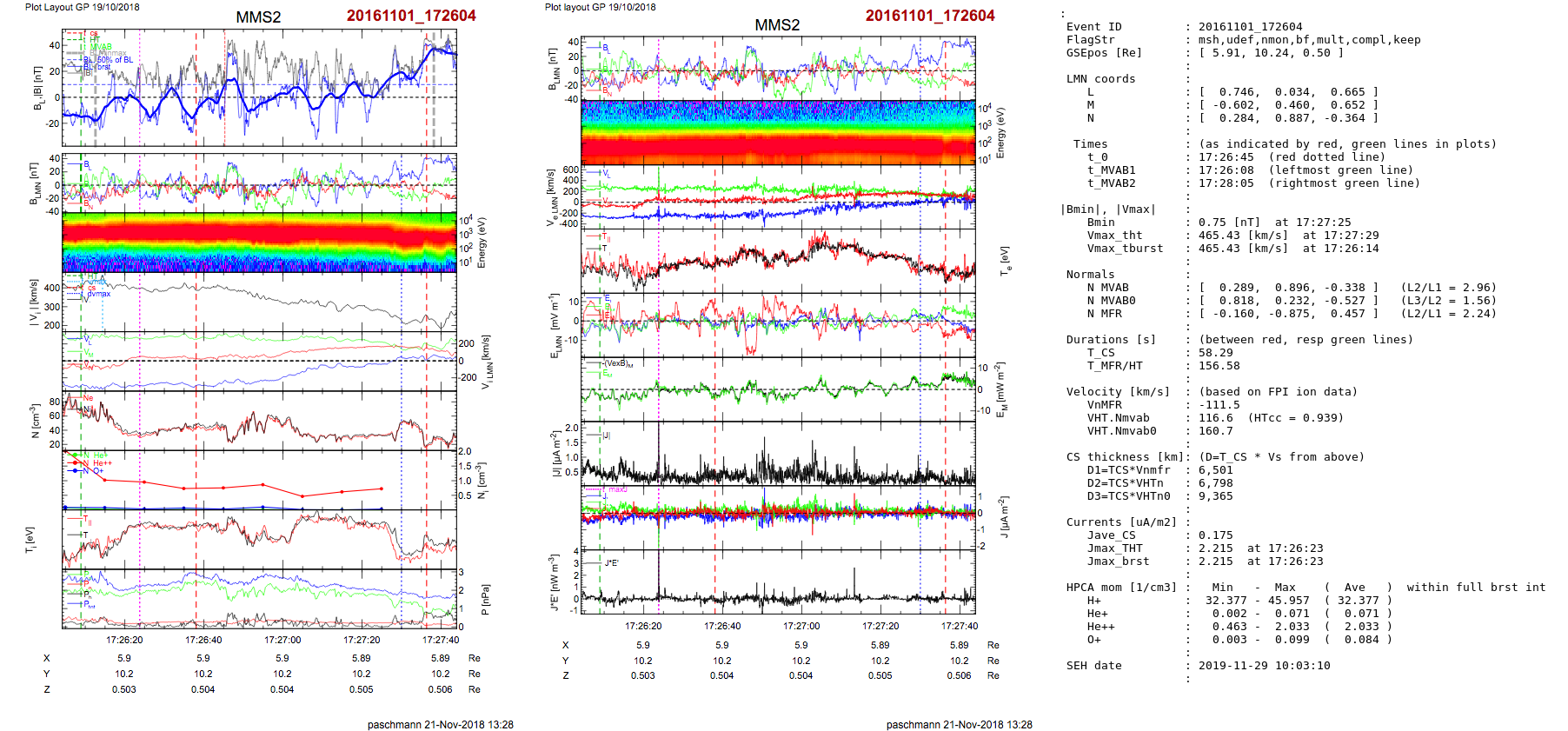Click the 17:27:00 time tick under left plot
This screenshot has height=731, width=1568.
(282, 640)
